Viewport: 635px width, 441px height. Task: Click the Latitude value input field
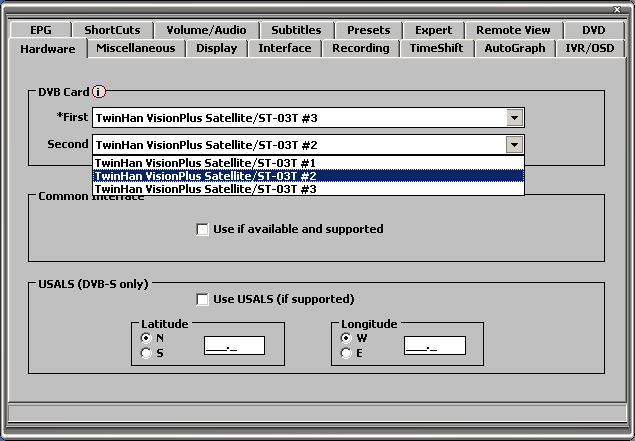tap(234, 345)
